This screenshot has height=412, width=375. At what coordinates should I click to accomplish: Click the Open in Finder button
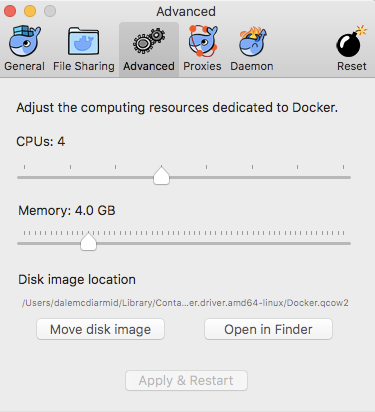coord(268,329)
